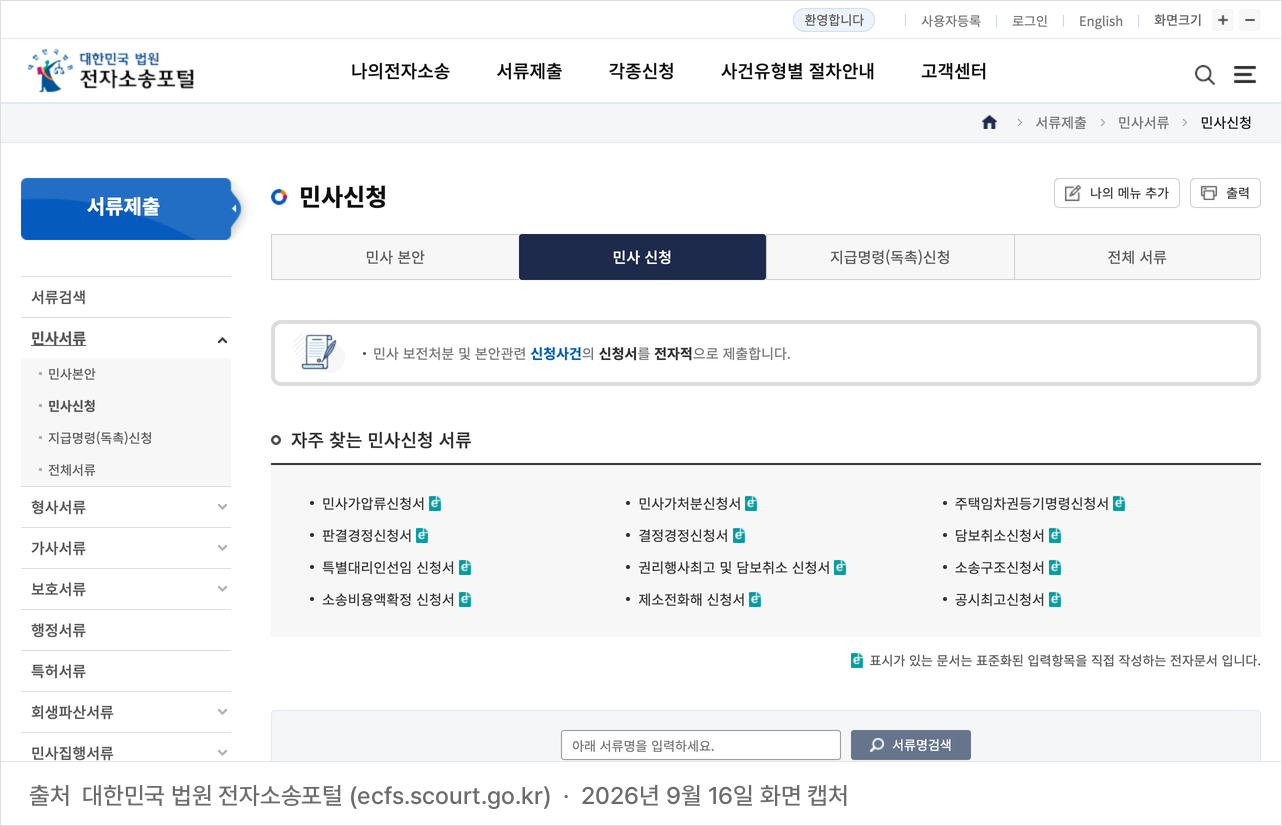This screenshot has height=826, width=1282.
Task: Switch to the 전체 서류 tab
Action: point(1137,257)
